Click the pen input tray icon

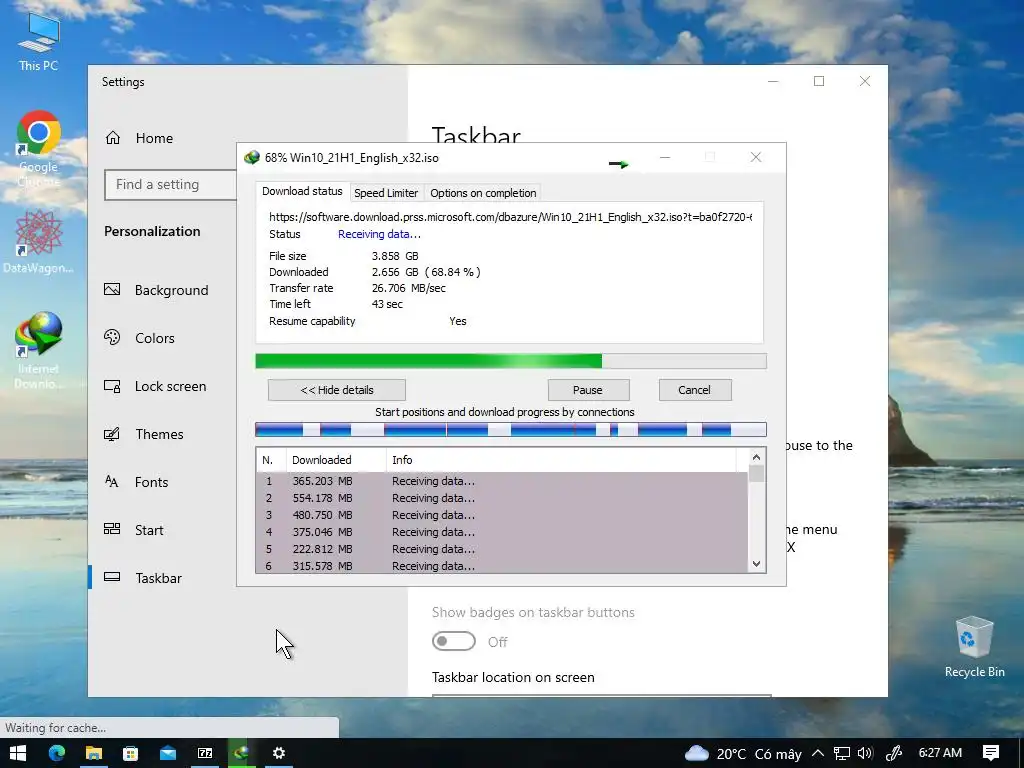(x=893, y=754)
